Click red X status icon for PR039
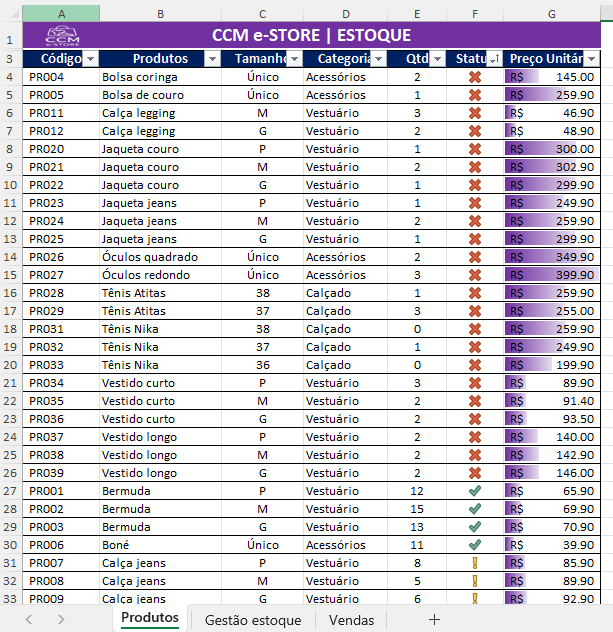Screen dimensions: 613x632 point(475,473)
